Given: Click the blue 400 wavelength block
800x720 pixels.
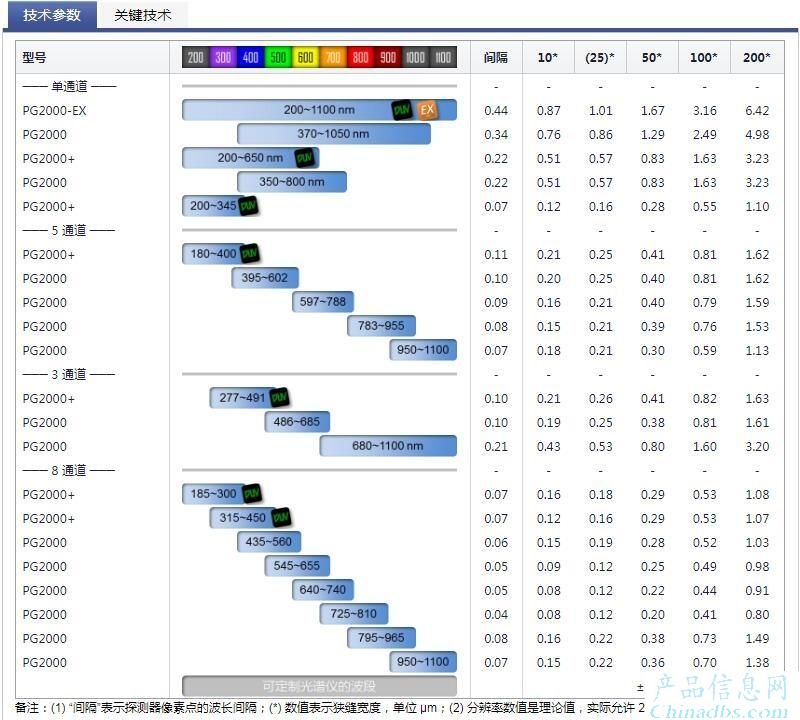Looking at the screenshot, I should click(x=251, y=57).
